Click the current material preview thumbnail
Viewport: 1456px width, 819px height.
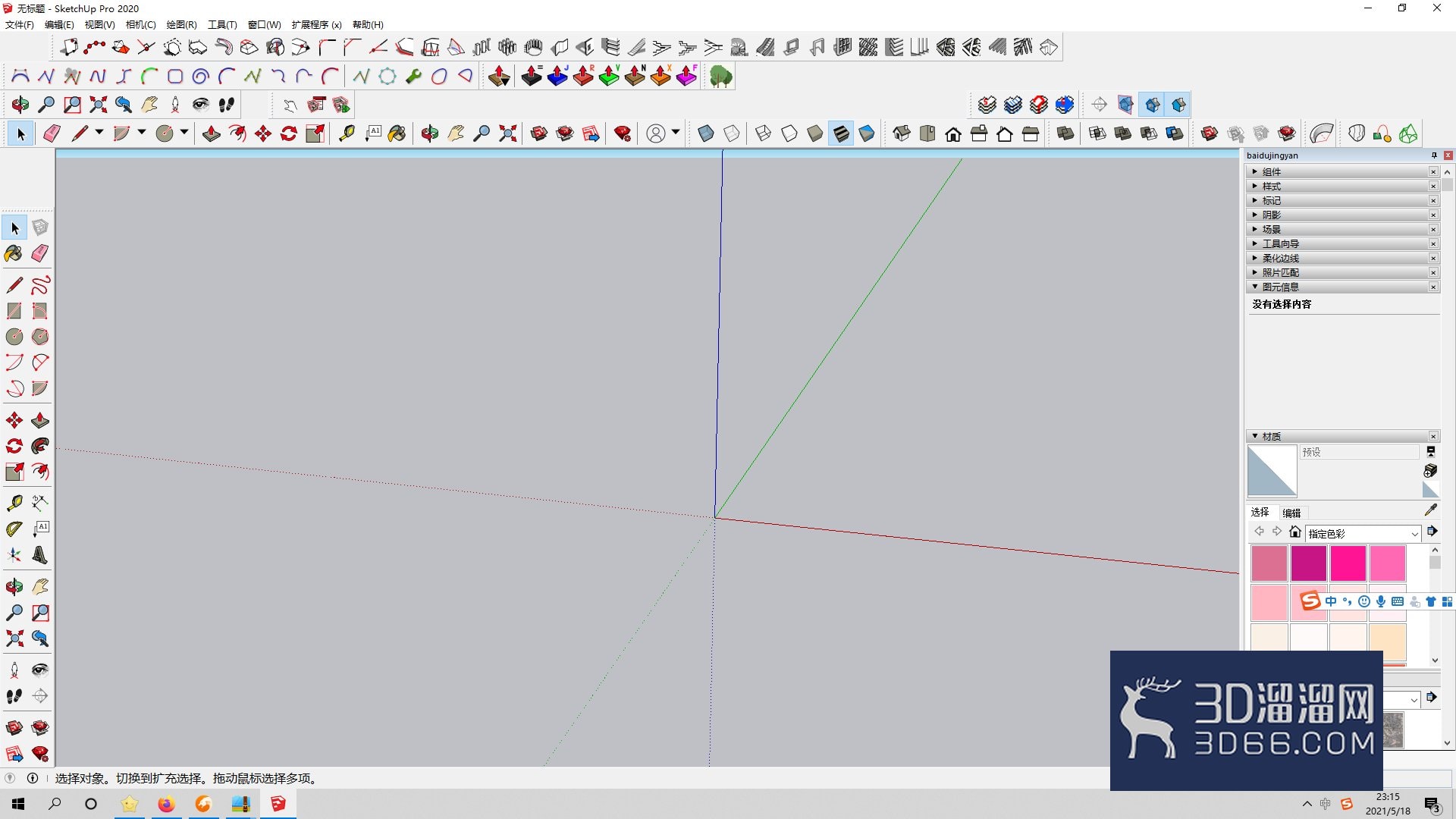(x=1272, y=471)
